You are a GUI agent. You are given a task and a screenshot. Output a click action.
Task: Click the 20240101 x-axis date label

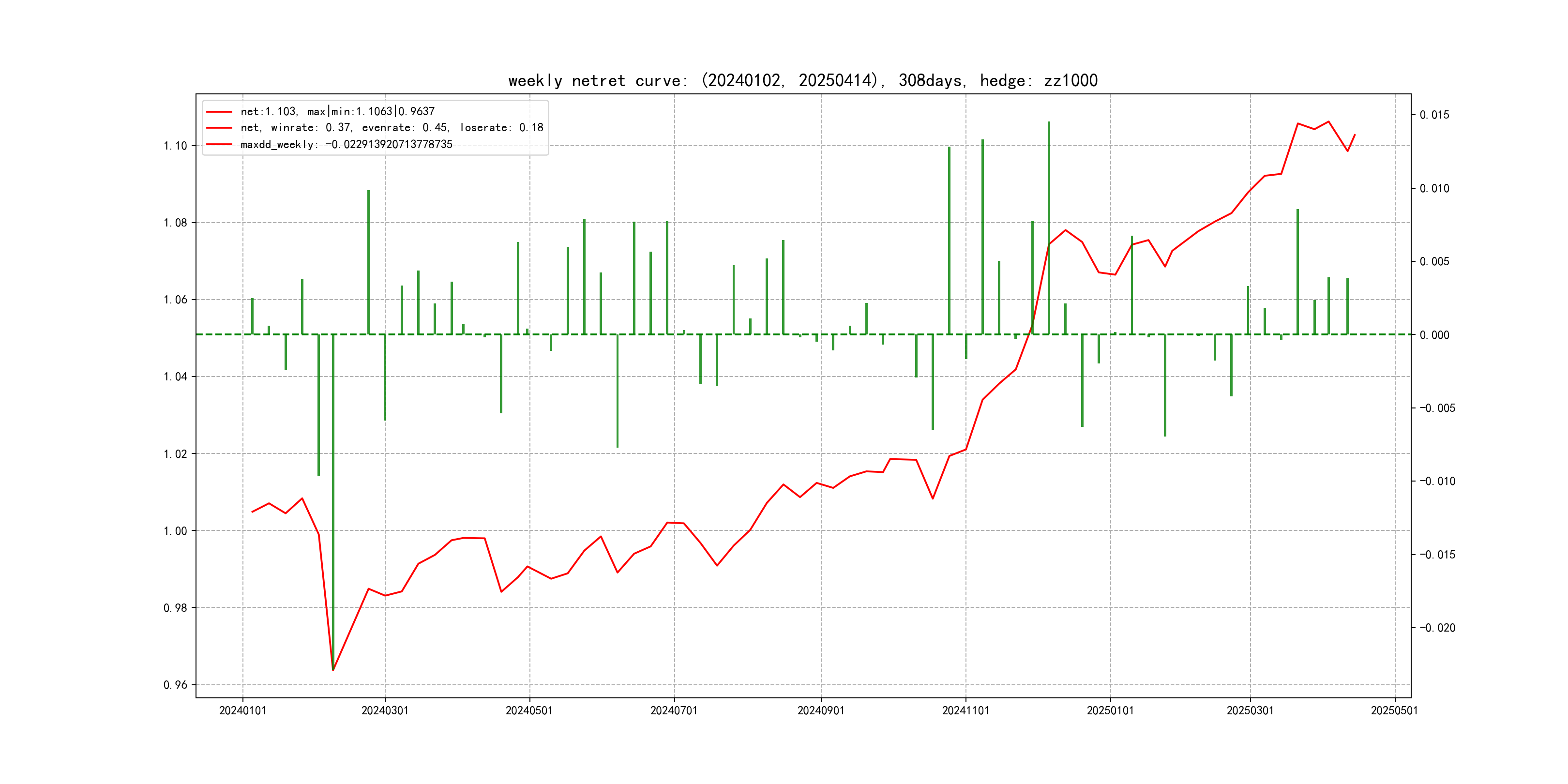[242, 710]
